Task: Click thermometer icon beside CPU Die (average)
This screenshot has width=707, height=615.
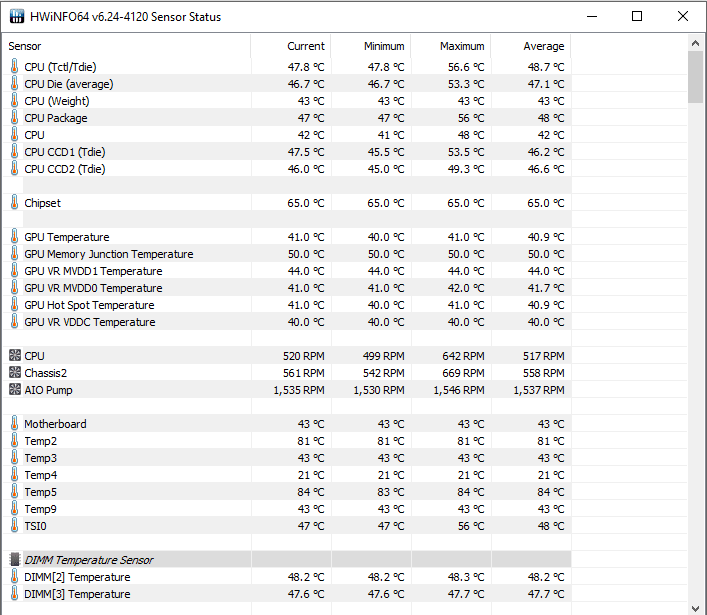Action: 14,84
